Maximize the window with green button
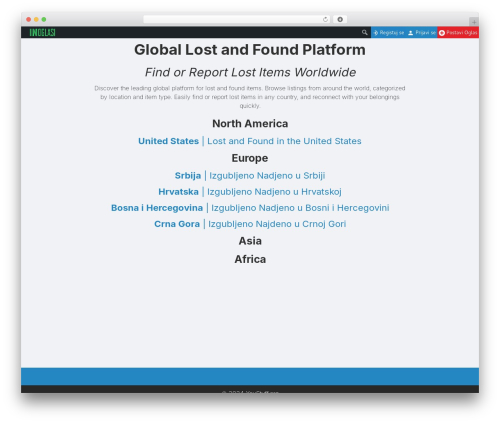Viewport: 500px width, 423px height. pos(44,19)
